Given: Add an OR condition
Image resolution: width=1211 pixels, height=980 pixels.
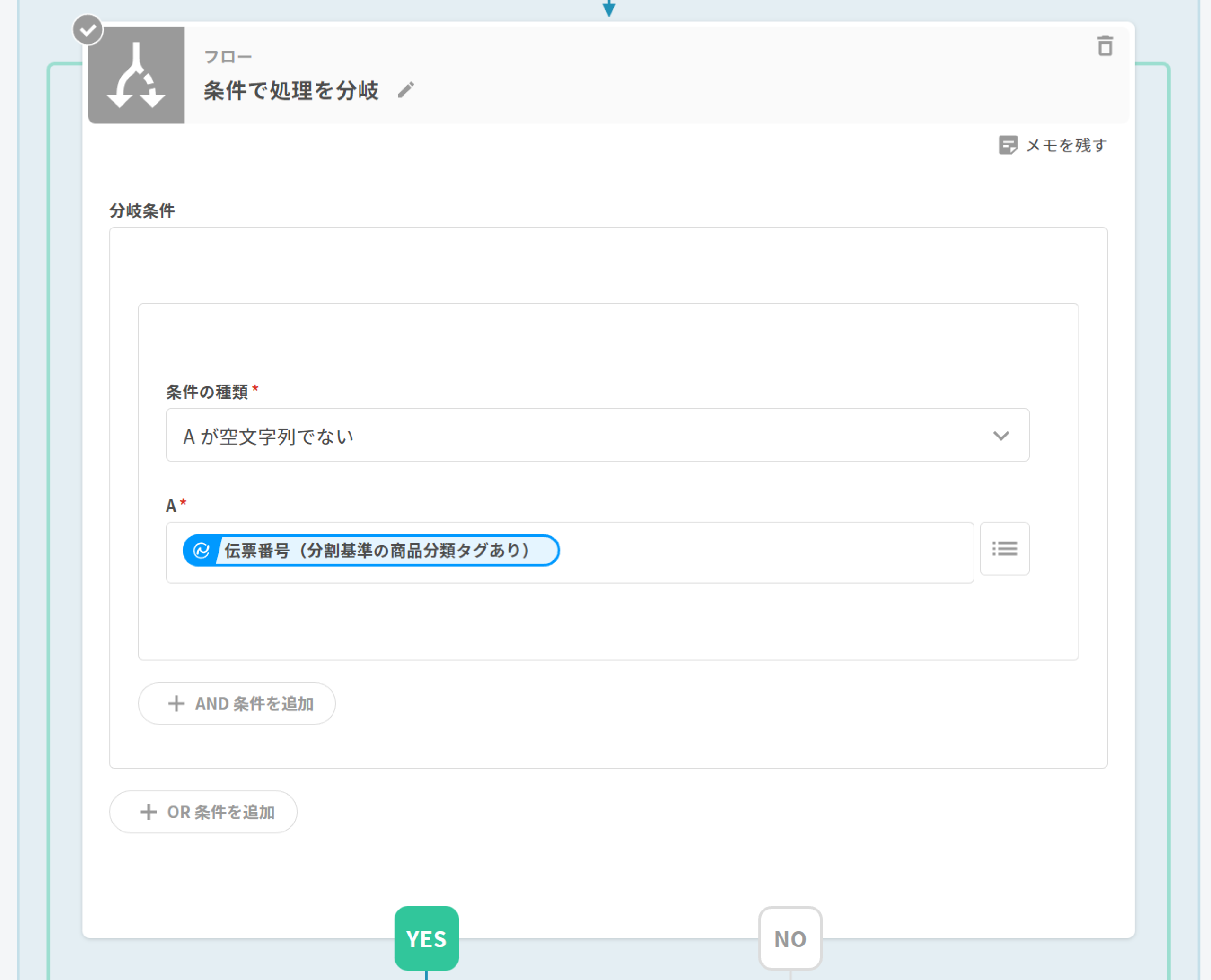Looking at the screenshot, I should 203,812.
